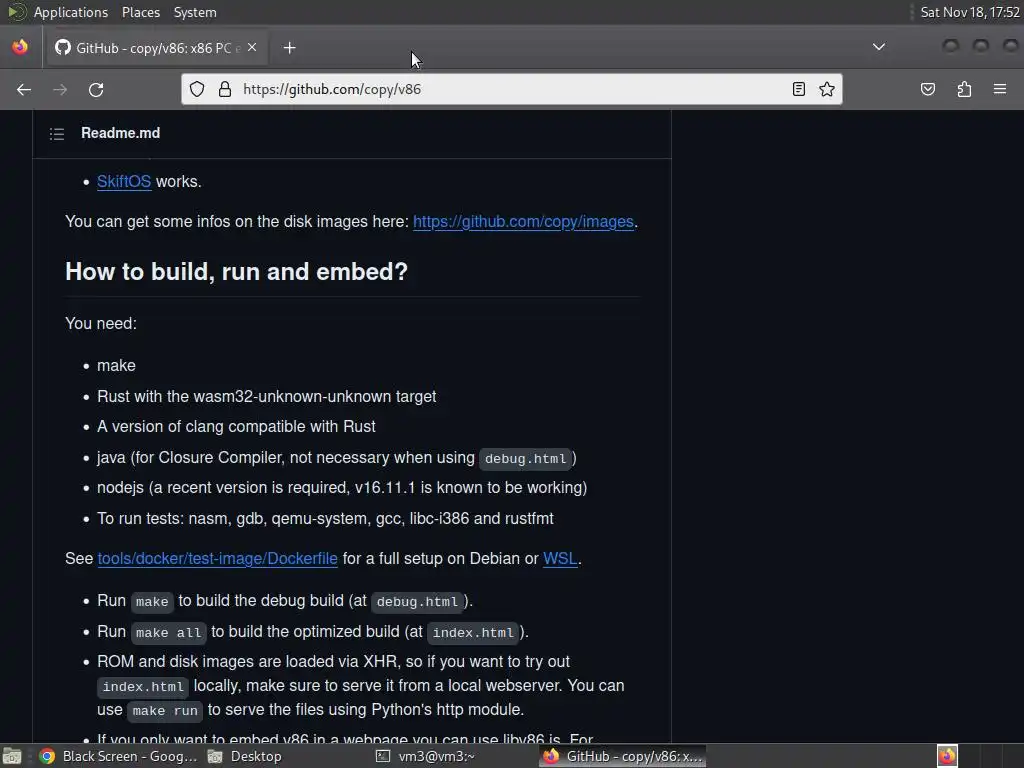The height and width of the screenshot is (768, 1024).
Task: Switch to GitHub copy/v86 Firefox taskbar entry
Action: (622, 756)
